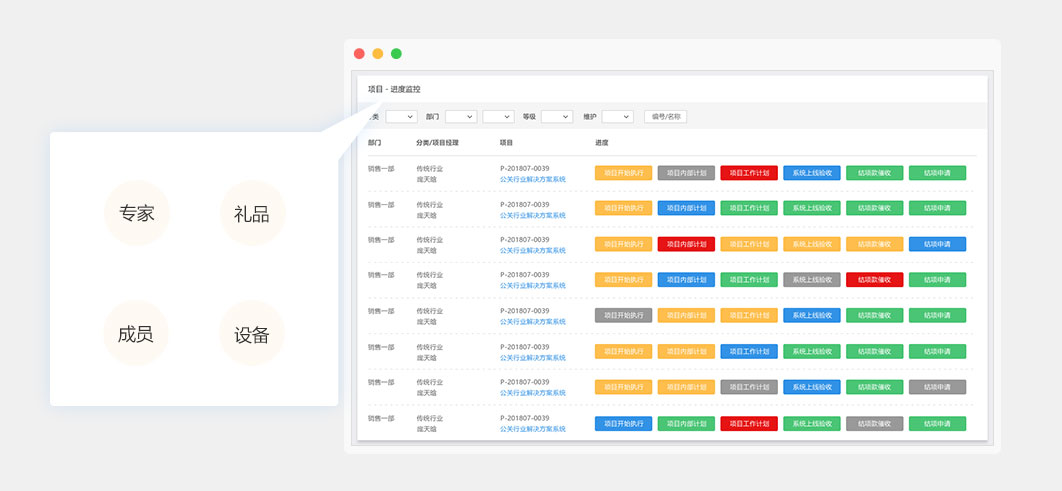Screen dimensions: 1062x491
Task: Open the 维护 dropdown filter
Action: 617,117
